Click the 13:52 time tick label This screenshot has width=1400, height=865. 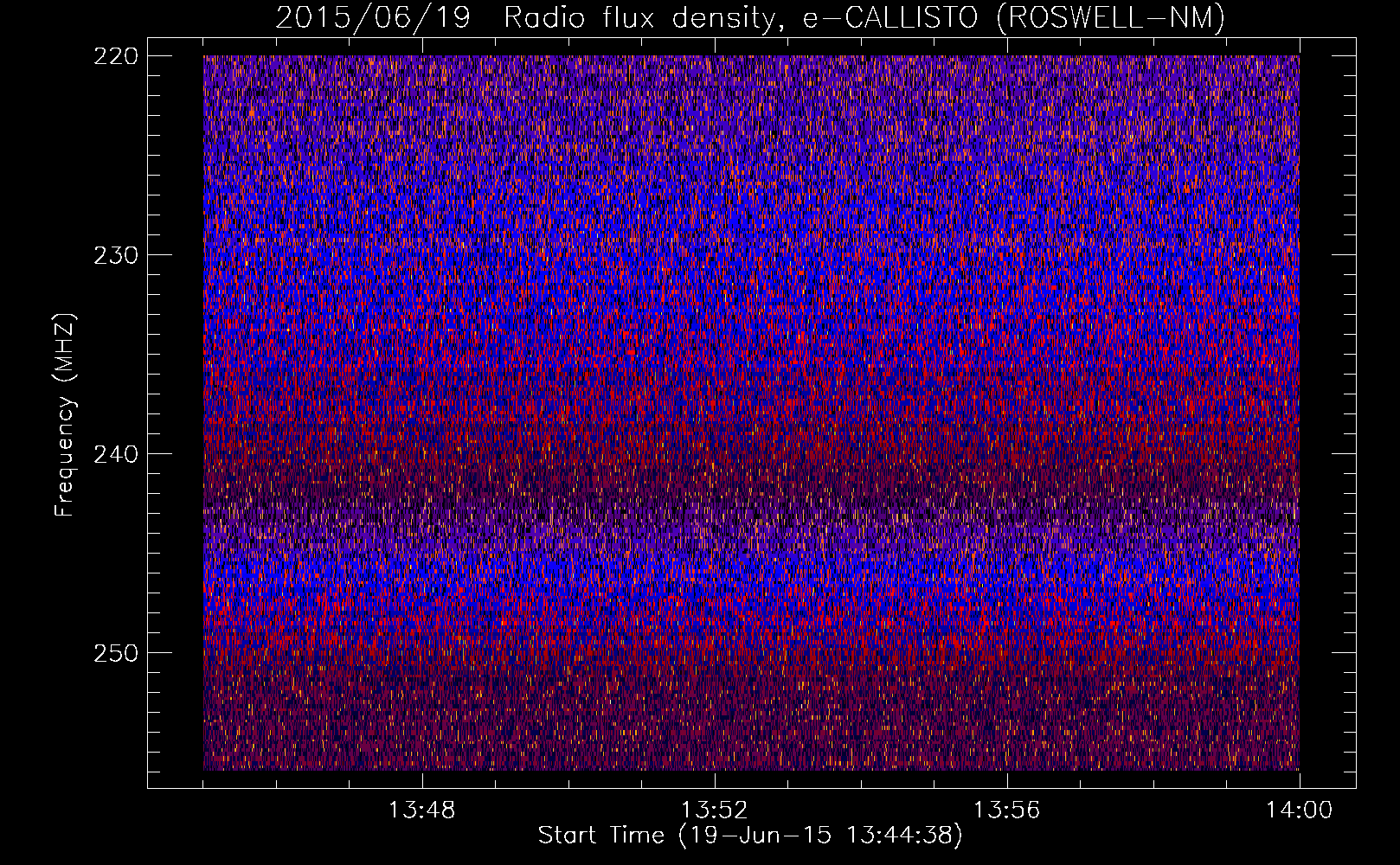[x=714, y=811]
